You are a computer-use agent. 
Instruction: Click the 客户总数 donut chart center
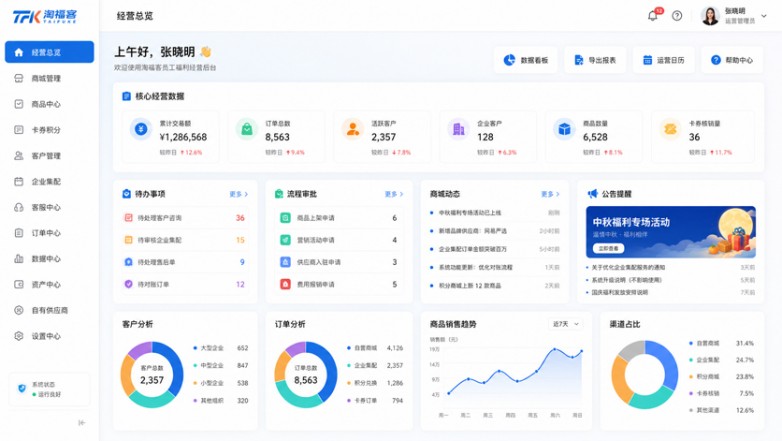coord(152,375)
